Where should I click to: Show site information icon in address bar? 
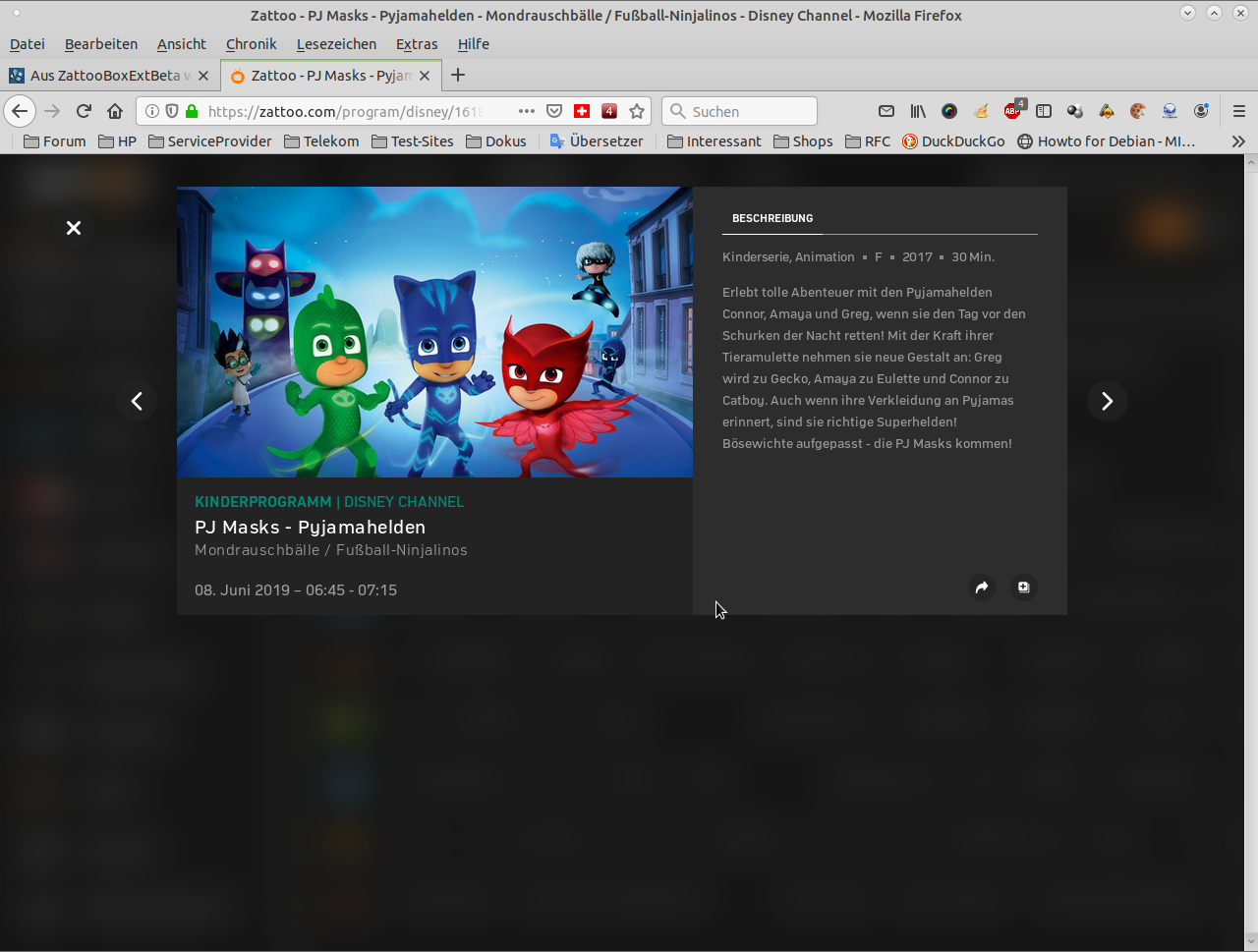(152, 111)
